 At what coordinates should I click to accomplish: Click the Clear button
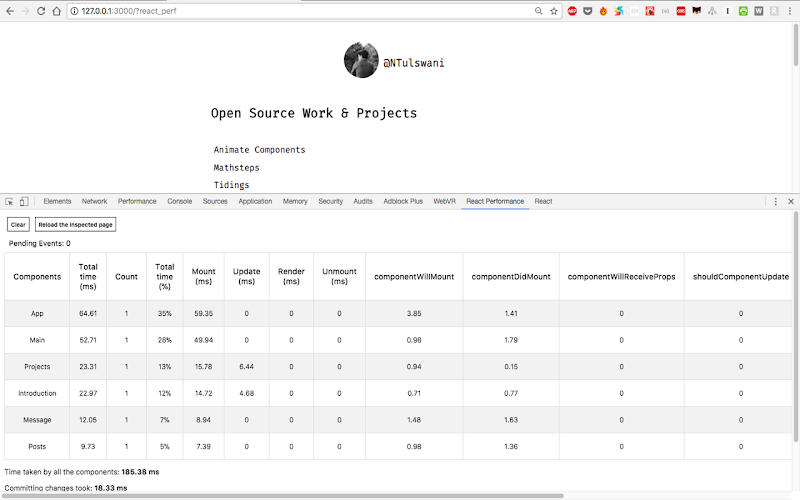coord(18,224)
